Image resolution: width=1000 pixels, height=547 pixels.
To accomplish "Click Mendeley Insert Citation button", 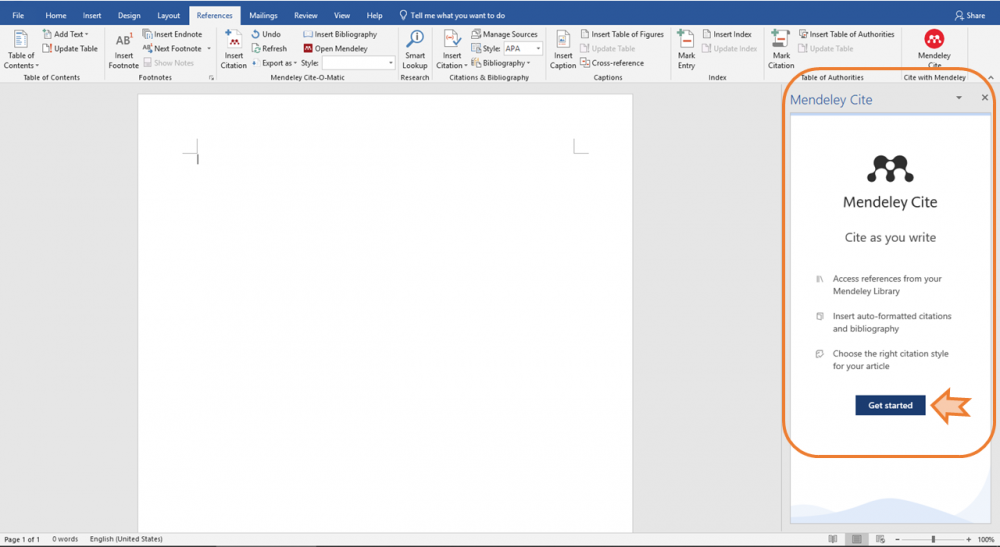I will (233, 50).
